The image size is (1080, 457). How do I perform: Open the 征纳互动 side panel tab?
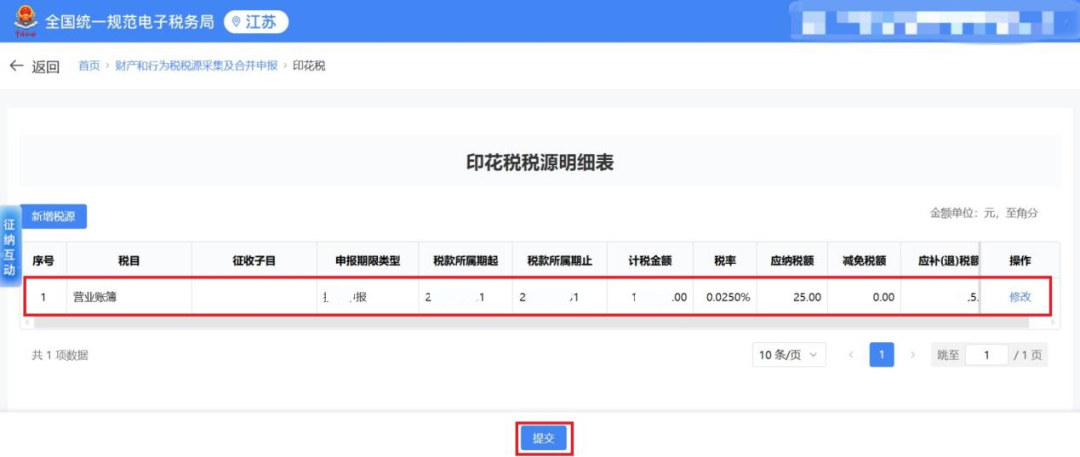[x=9, y=246]
